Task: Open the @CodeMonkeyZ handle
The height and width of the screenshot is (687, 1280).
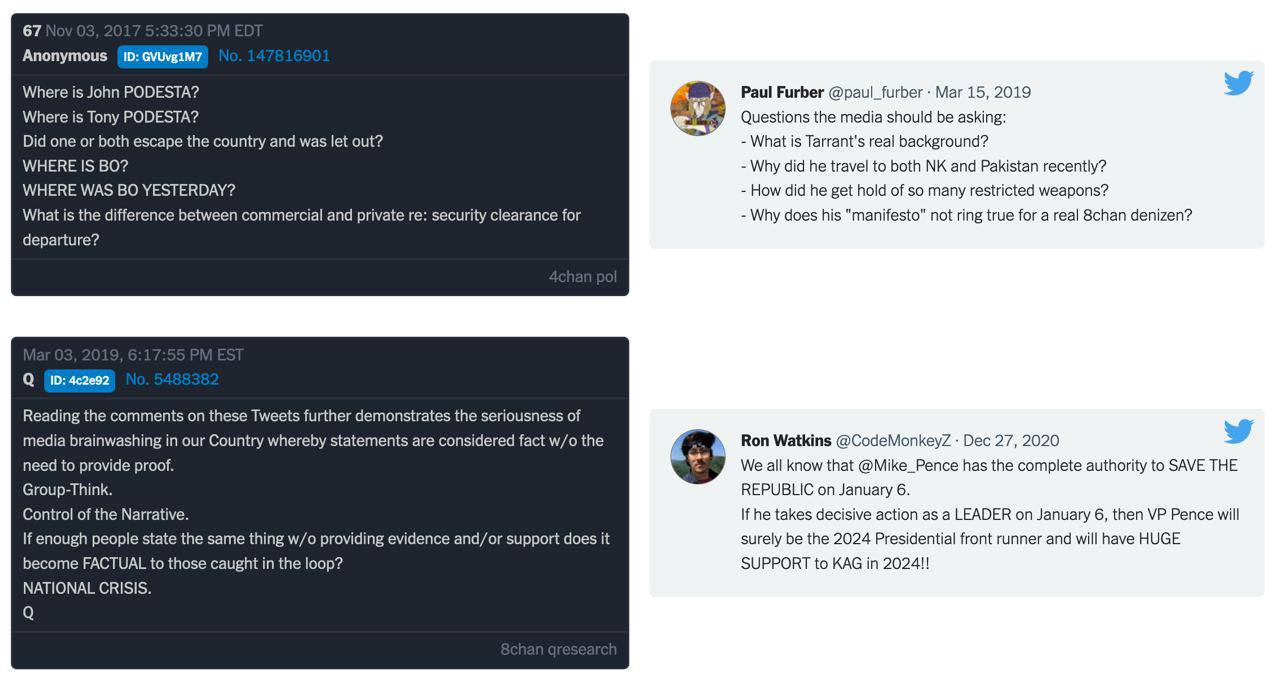Action: click(893, 441)
